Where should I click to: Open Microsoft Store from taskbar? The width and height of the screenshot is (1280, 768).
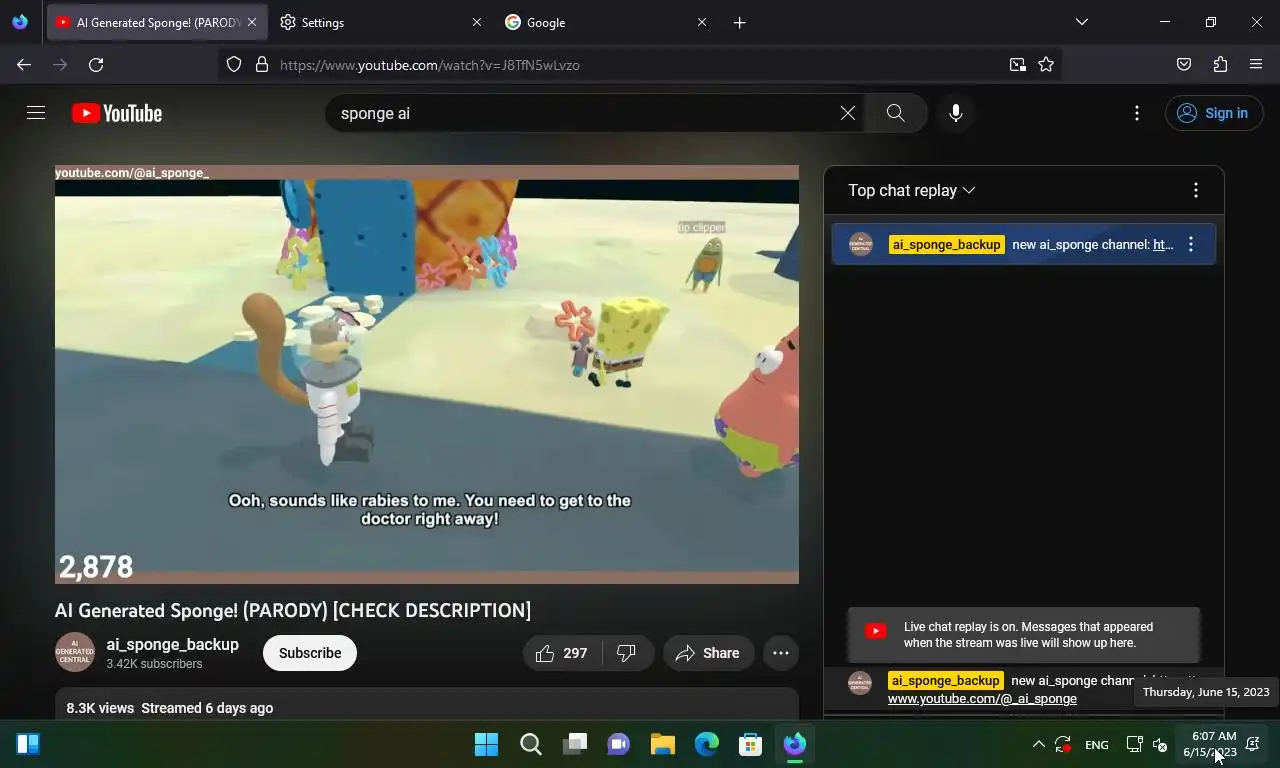pyautogui.click(x=751, y=744)
